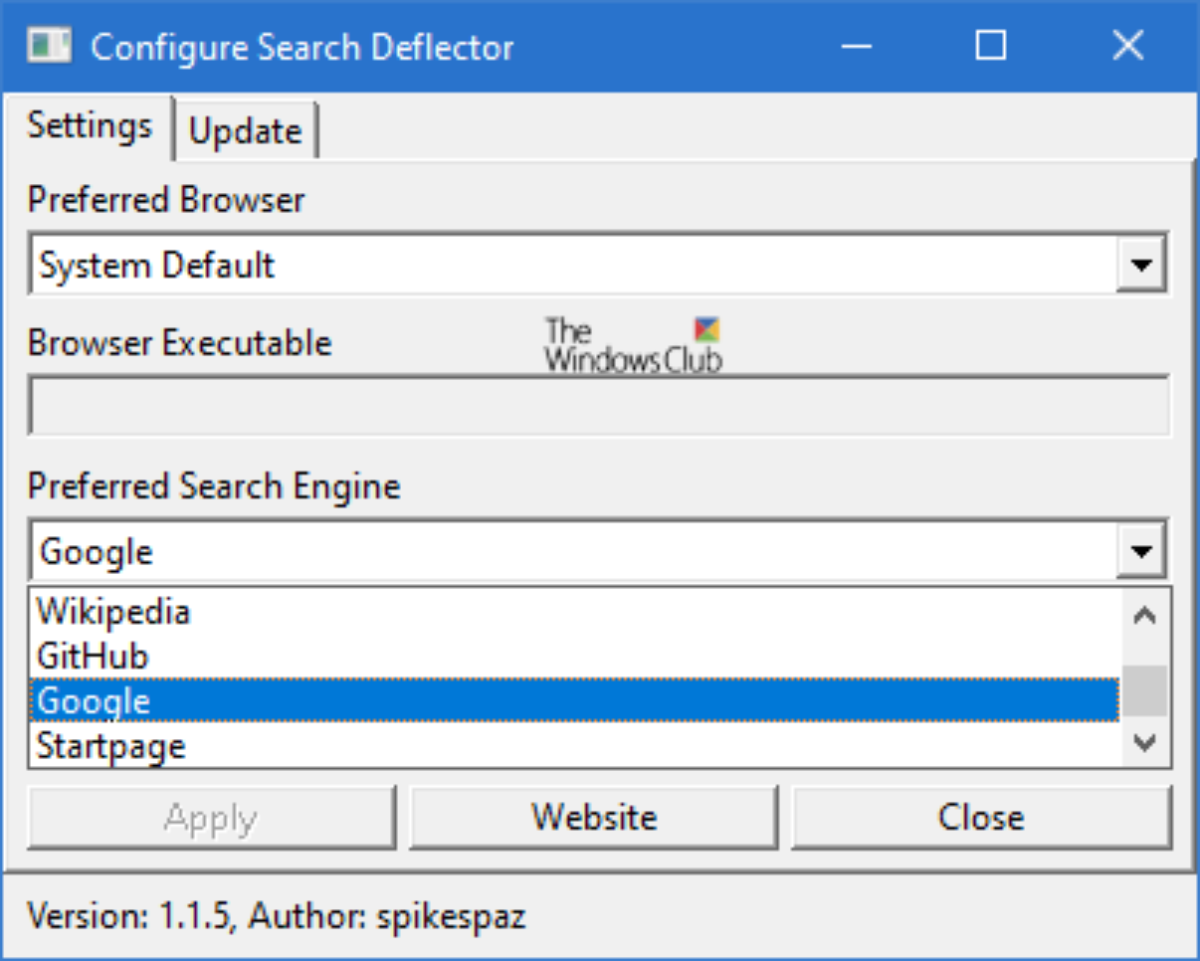
Task: Click the Website button
Action: 594,817
